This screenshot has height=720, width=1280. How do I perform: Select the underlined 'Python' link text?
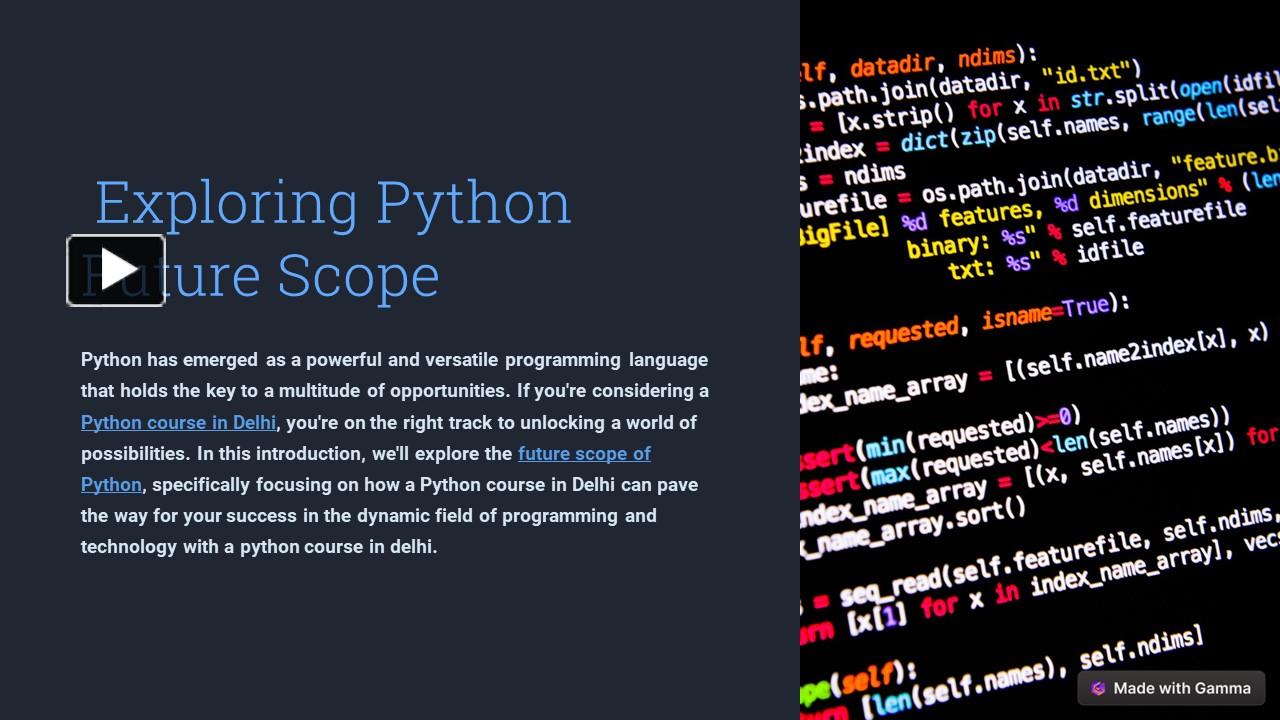110,484
